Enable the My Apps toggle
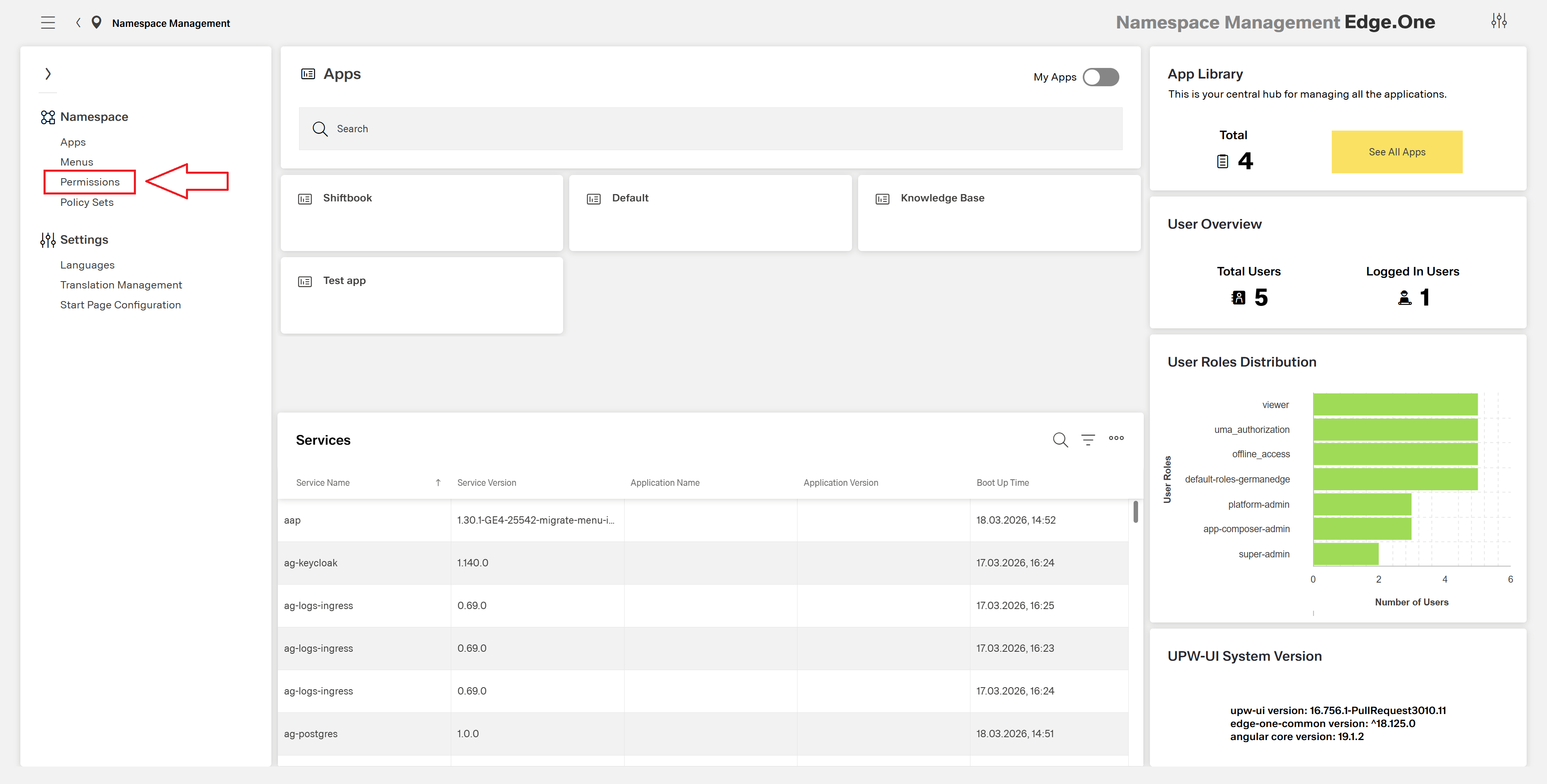The width and height of the screenshot is (1547, 784). 1101,77
